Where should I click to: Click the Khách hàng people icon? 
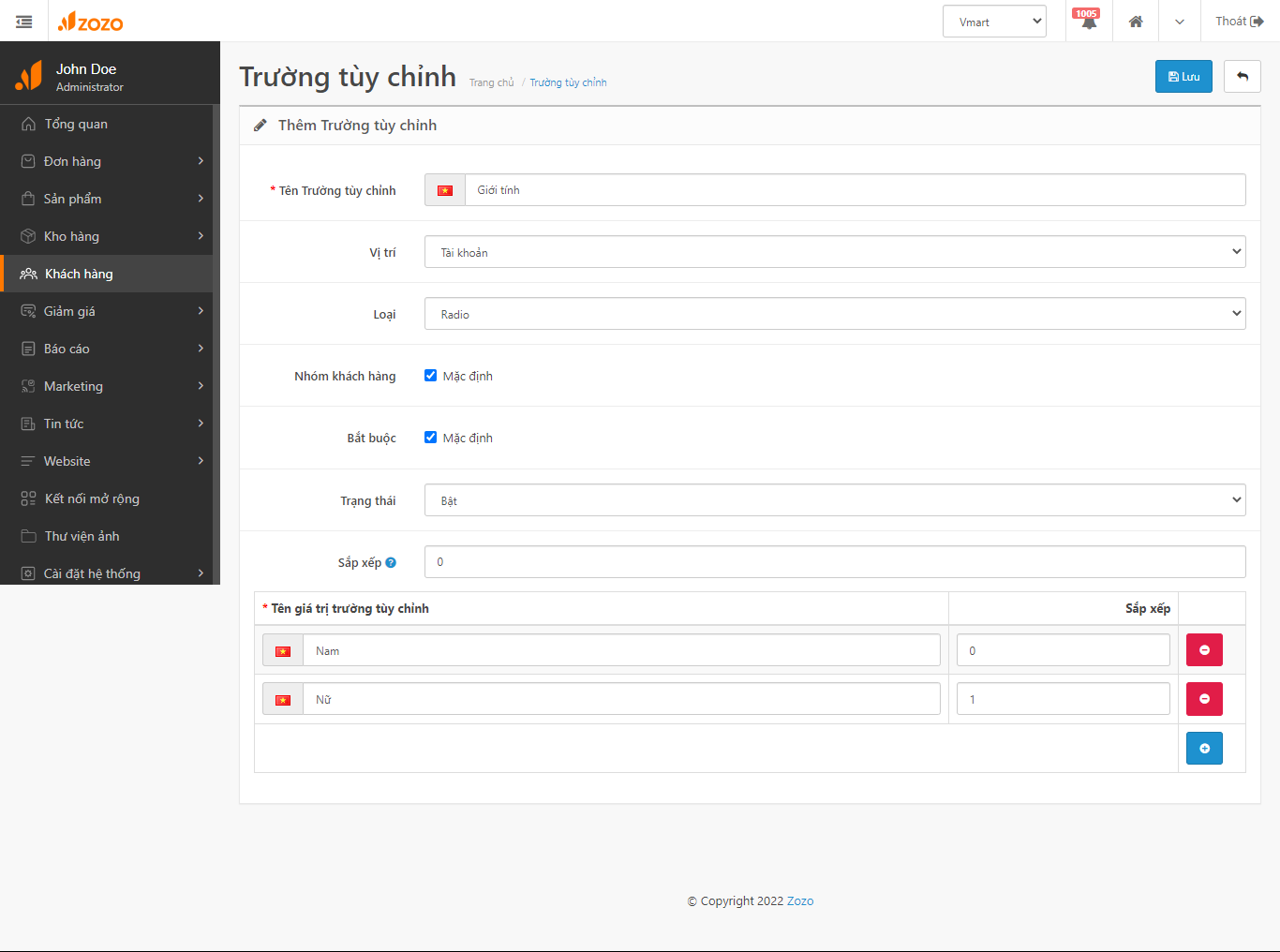coord(28,274)
